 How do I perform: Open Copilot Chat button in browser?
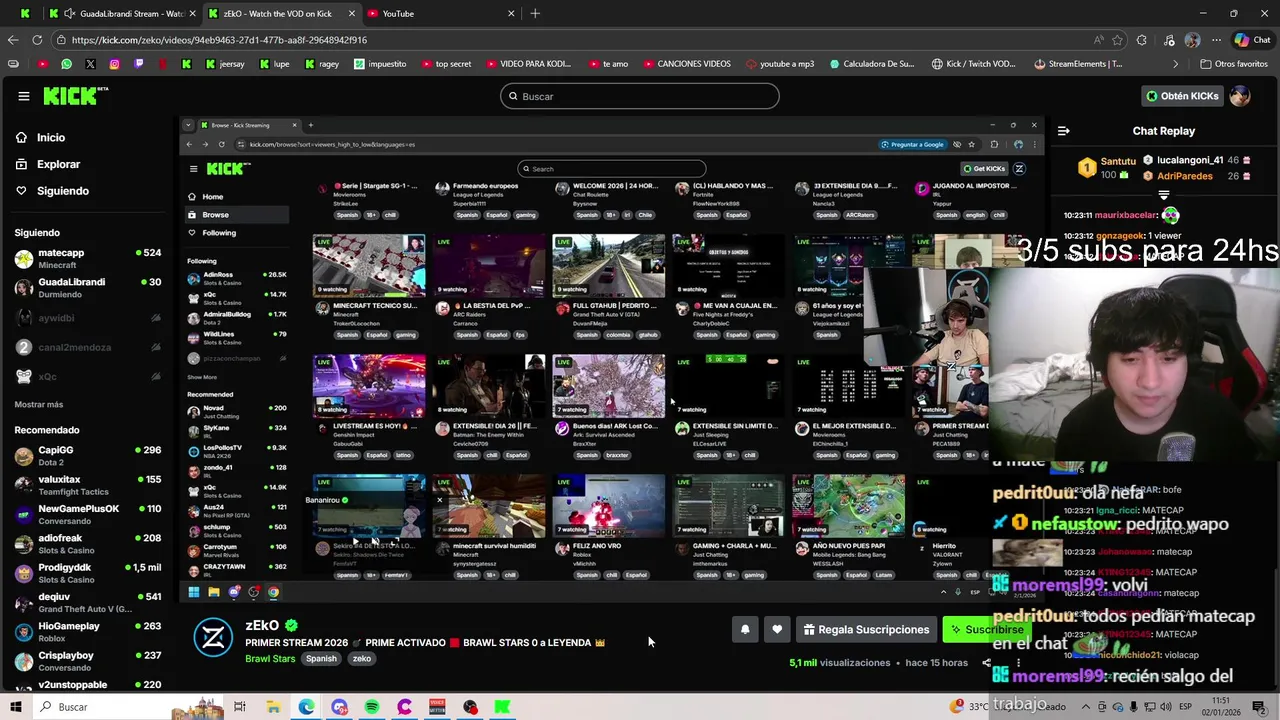click(x=1252, y=40)
